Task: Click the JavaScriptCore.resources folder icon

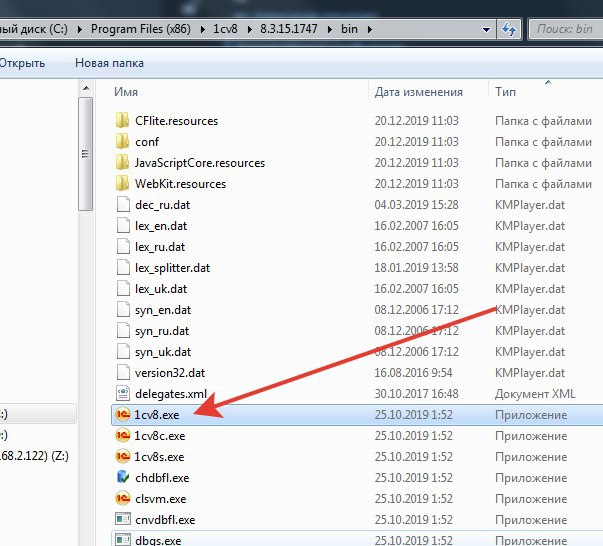Action: click(123, 162)
